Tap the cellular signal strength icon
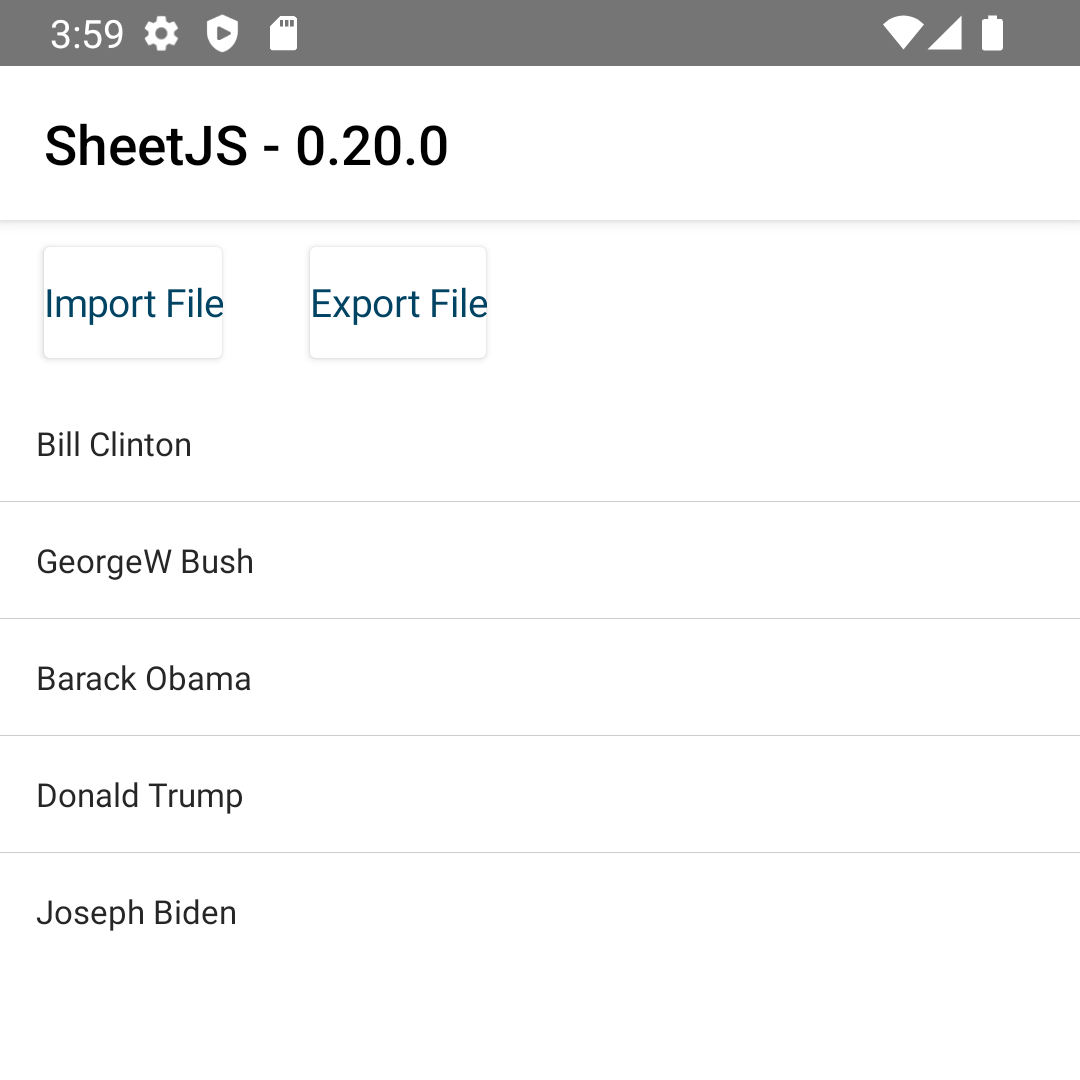 pos(945,33)
